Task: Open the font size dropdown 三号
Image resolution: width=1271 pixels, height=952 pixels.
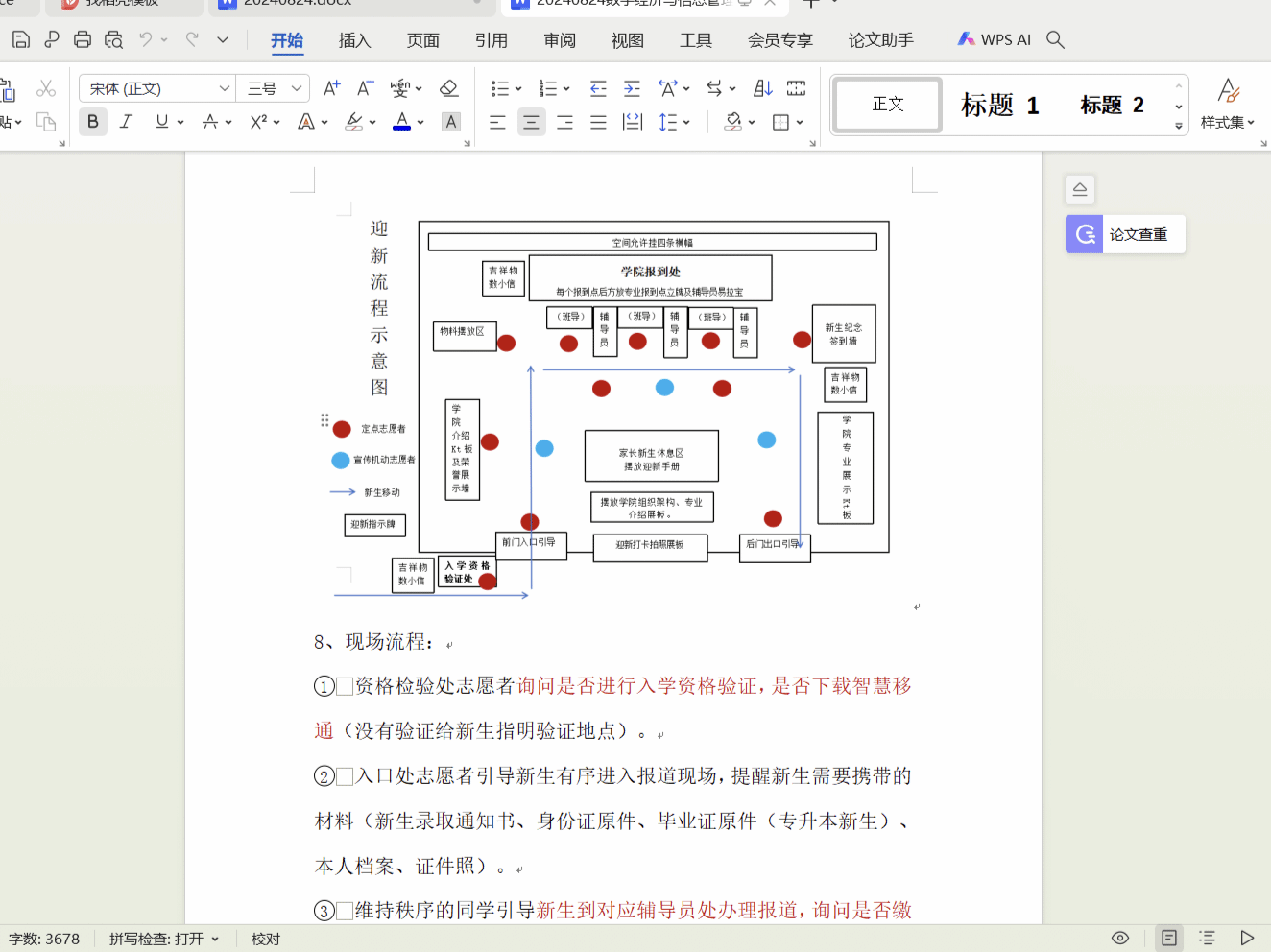Action: tap(297, 88)
